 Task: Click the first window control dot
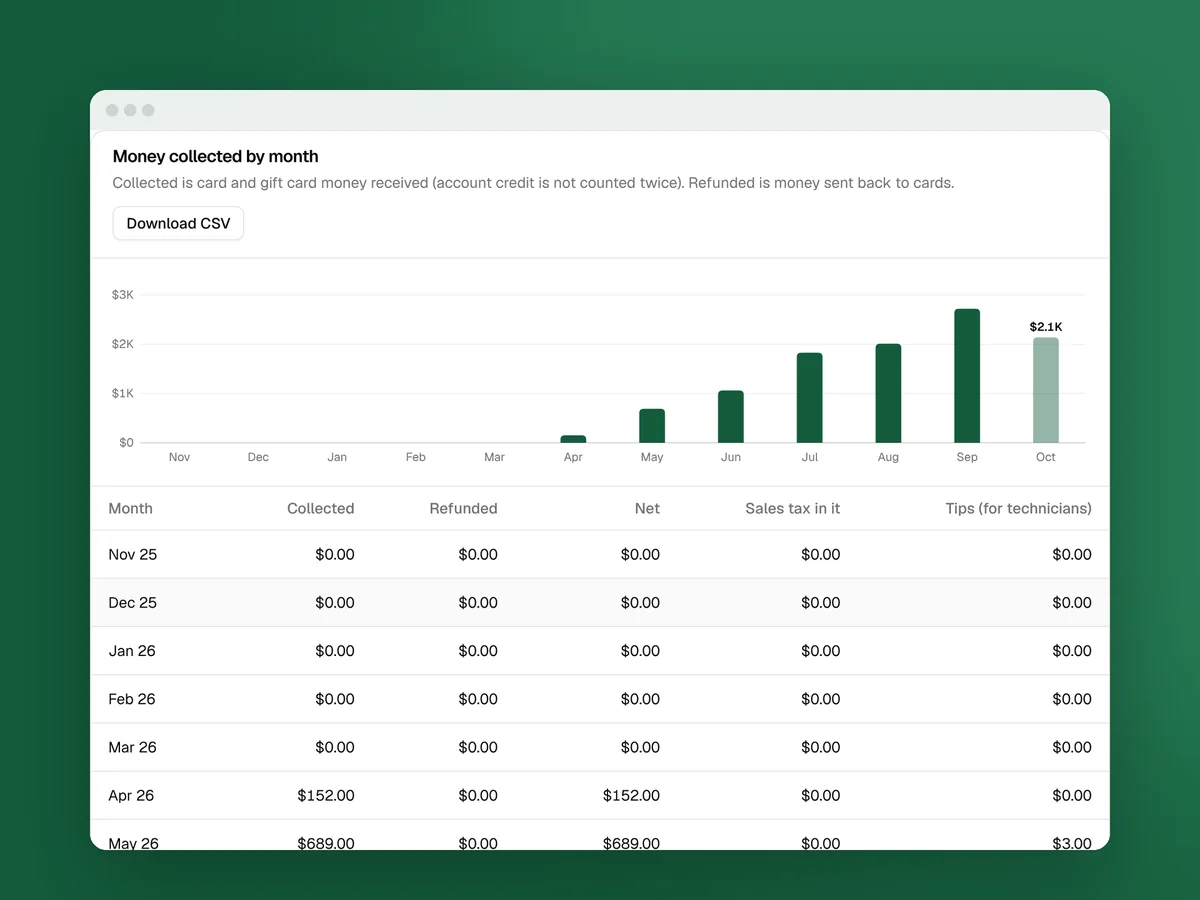pos(112,110)
